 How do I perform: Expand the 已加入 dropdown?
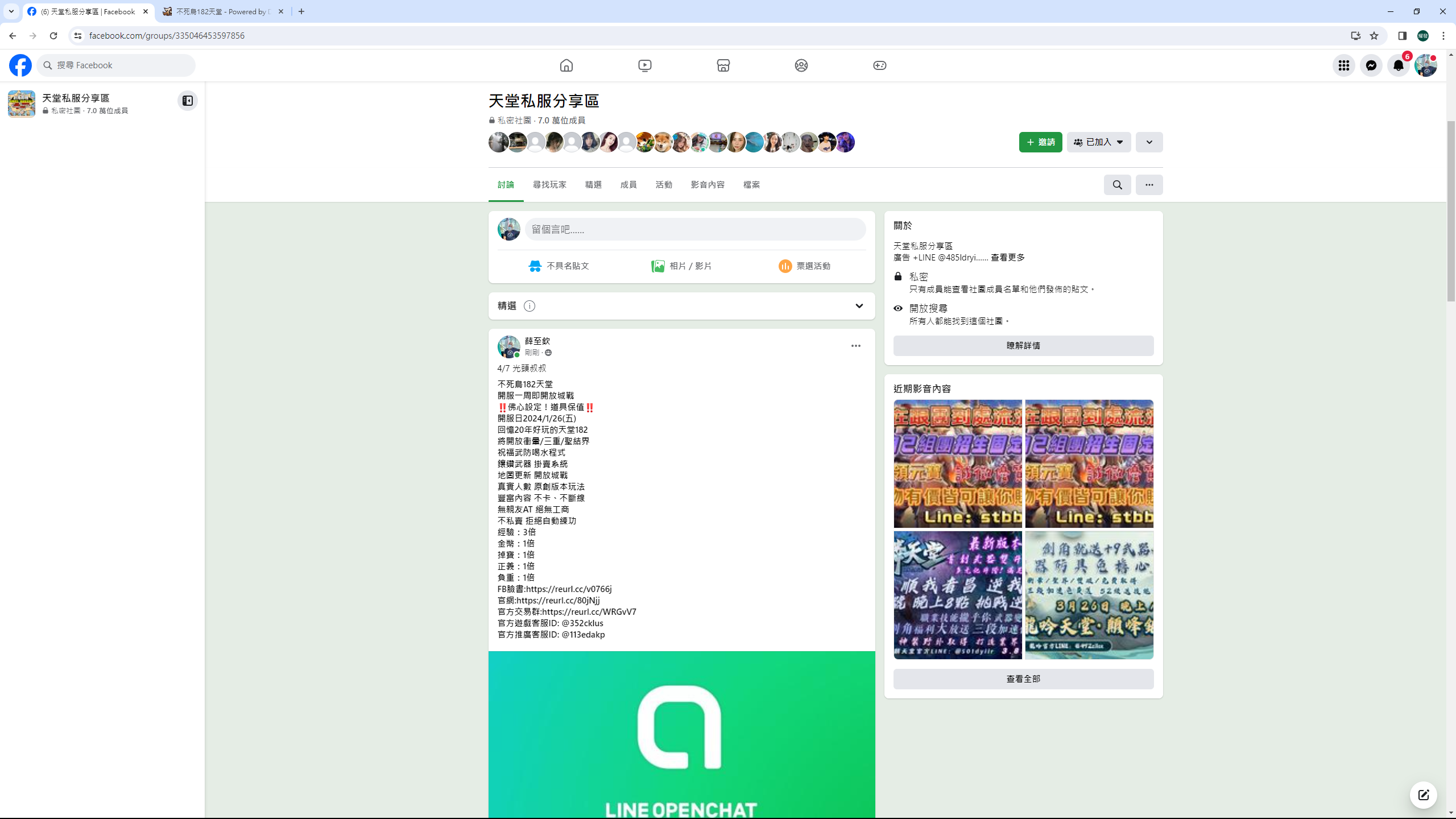1098,142
